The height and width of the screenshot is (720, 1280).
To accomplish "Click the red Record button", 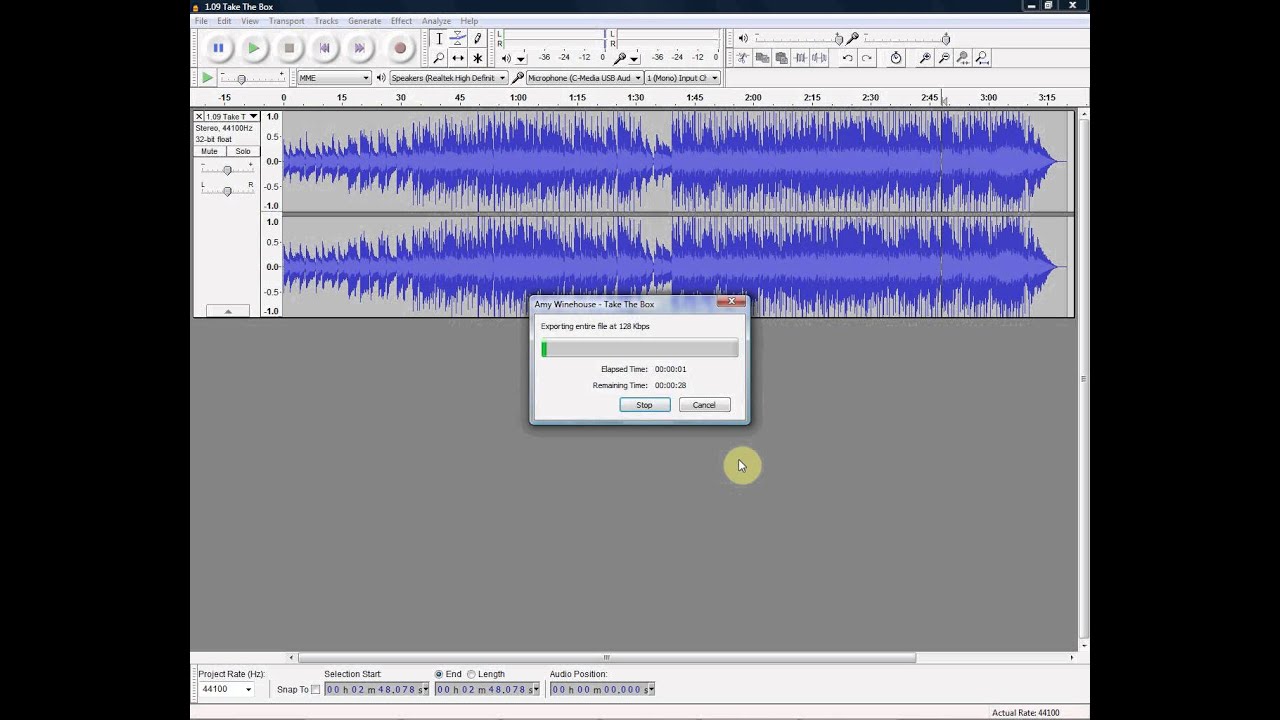I will 399,47.
